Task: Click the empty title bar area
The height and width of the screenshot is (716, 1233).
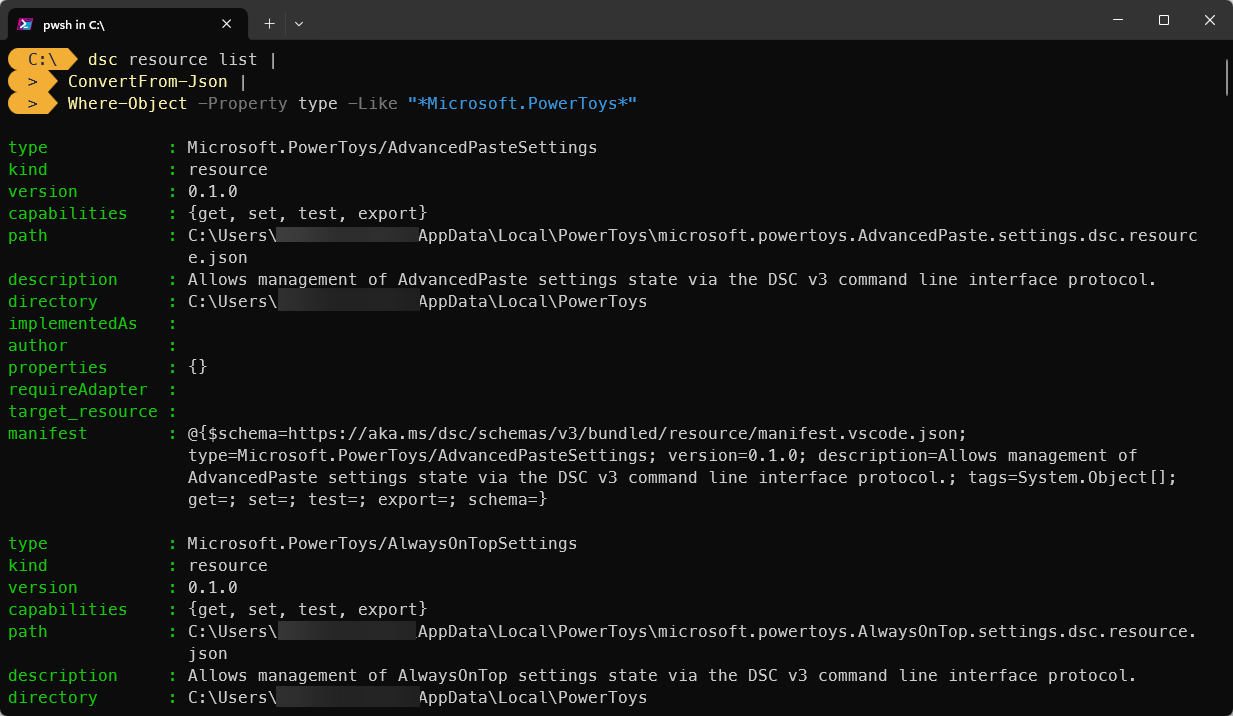Action: click(x=700, y=20)
